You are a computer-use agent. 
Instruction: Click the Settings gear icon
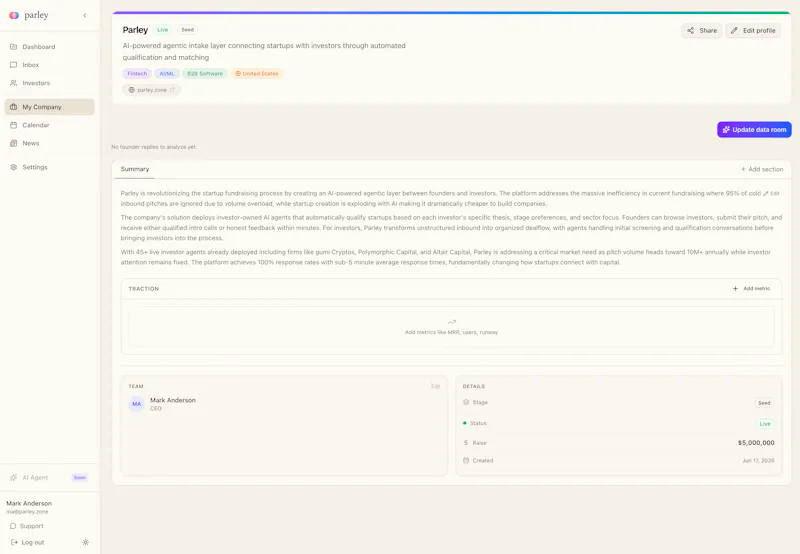click(14, 167)
